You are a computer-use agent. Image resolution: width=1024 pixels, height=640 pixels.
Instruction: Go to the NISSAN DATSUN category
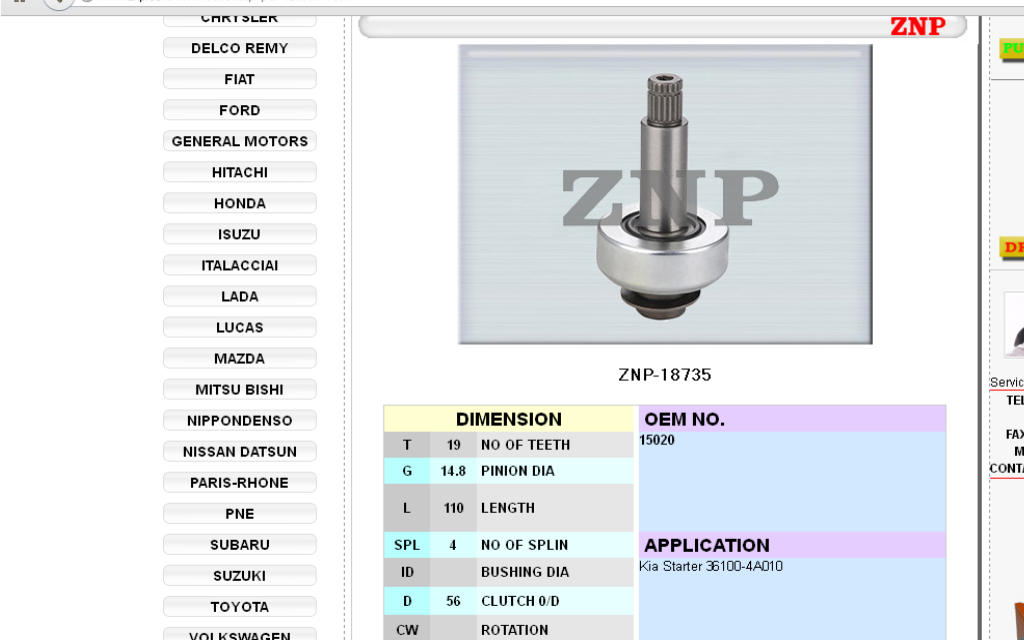[x=240, y=451]
